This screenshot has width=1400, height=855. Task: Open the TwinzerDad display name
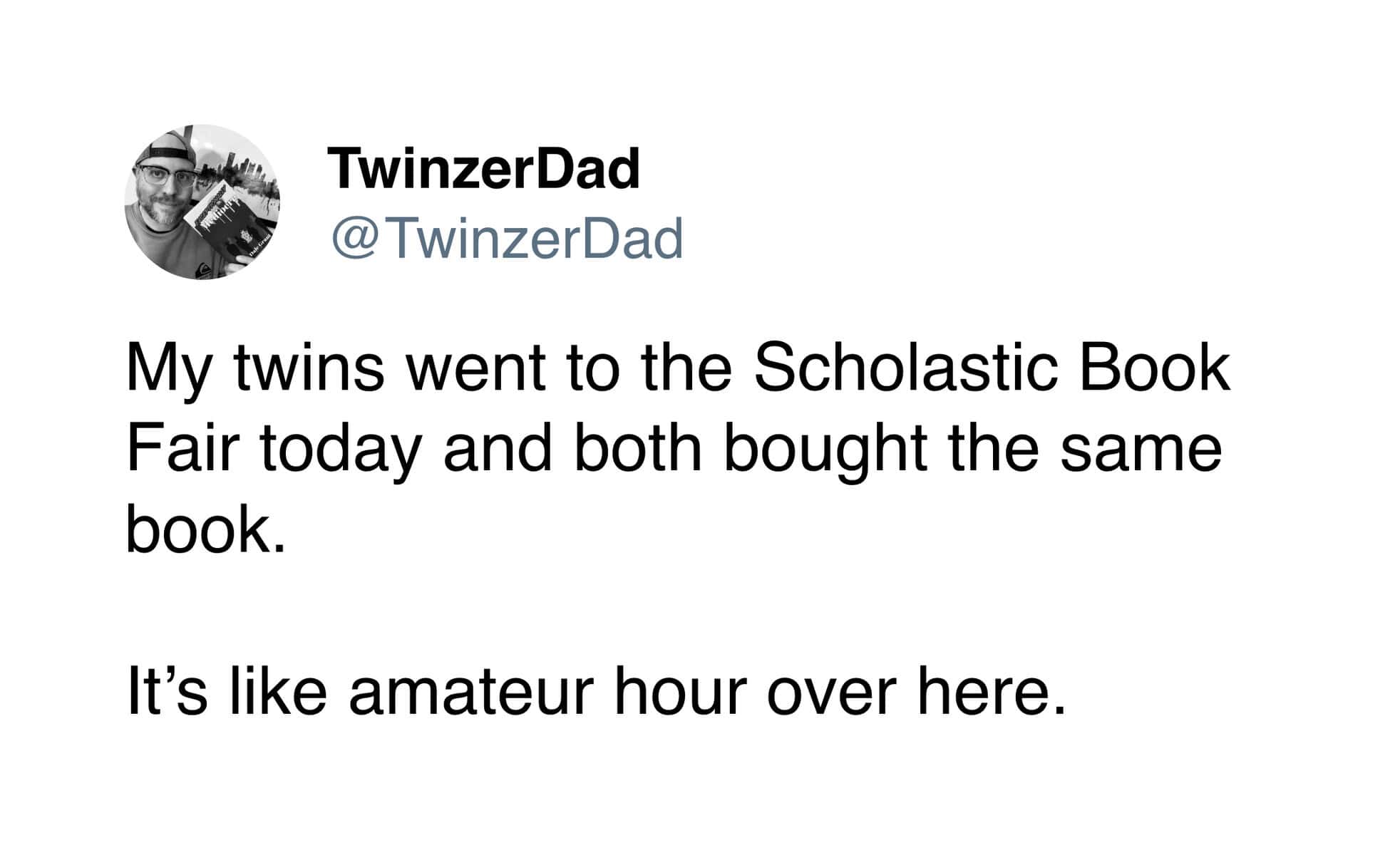(x=483, y=169)
